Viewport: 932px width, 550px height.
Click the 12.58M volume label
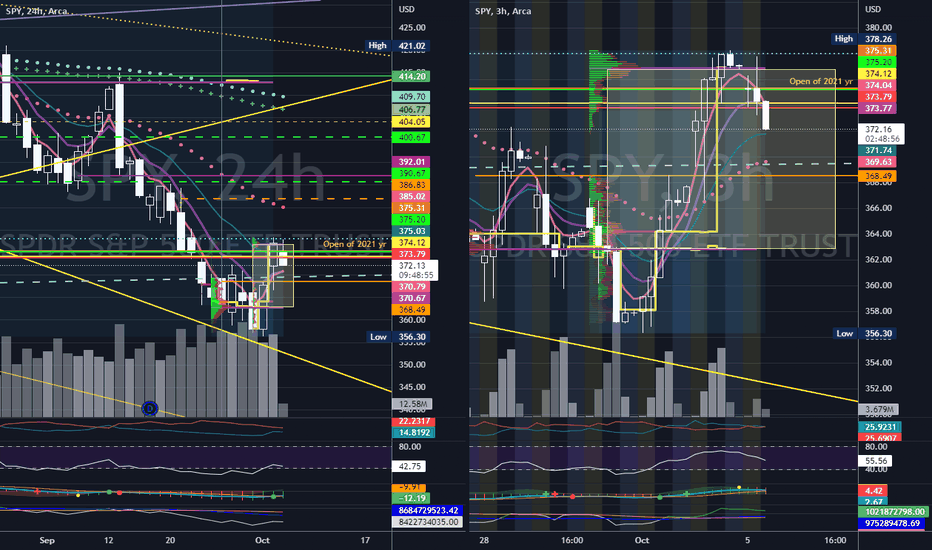point(411,404)
